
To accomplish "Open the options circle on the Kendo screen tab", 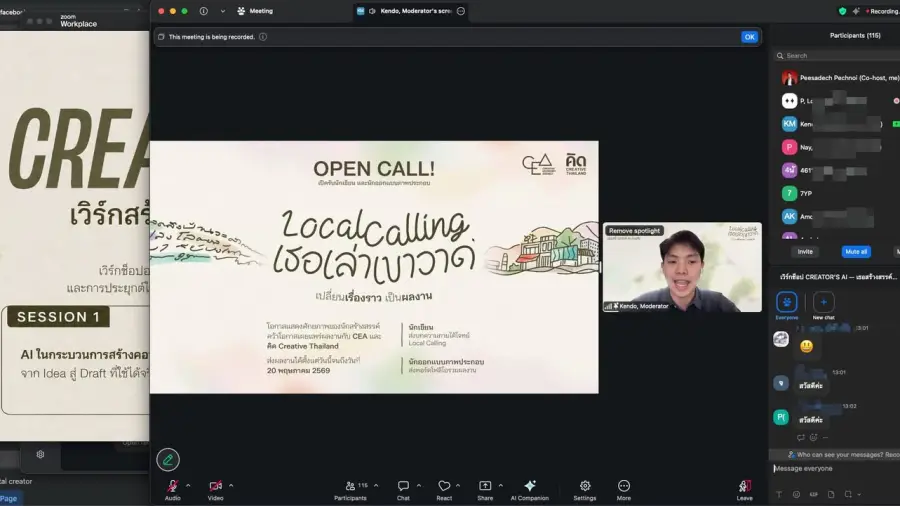I will click(x=461, y=11).
